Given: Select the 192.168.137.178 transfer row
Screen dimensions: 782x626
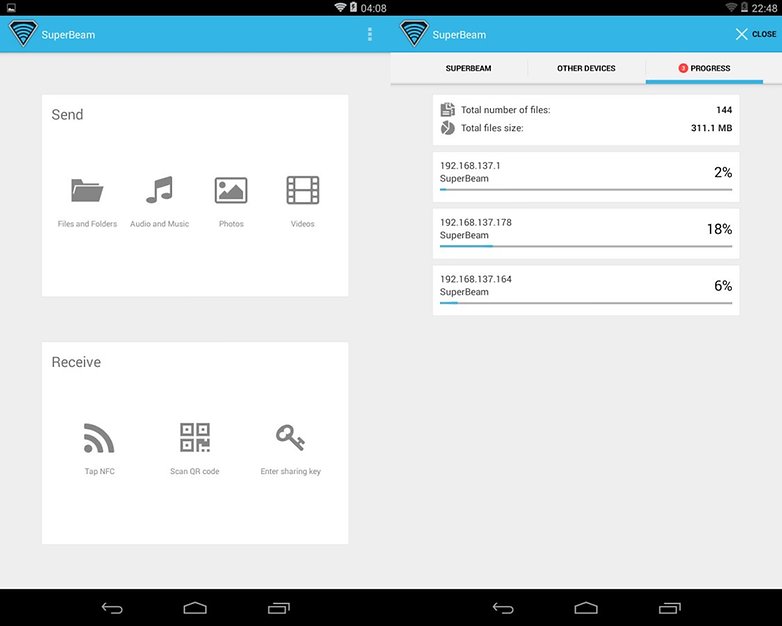Looking at the screenshot, I should tap(586, 233).
